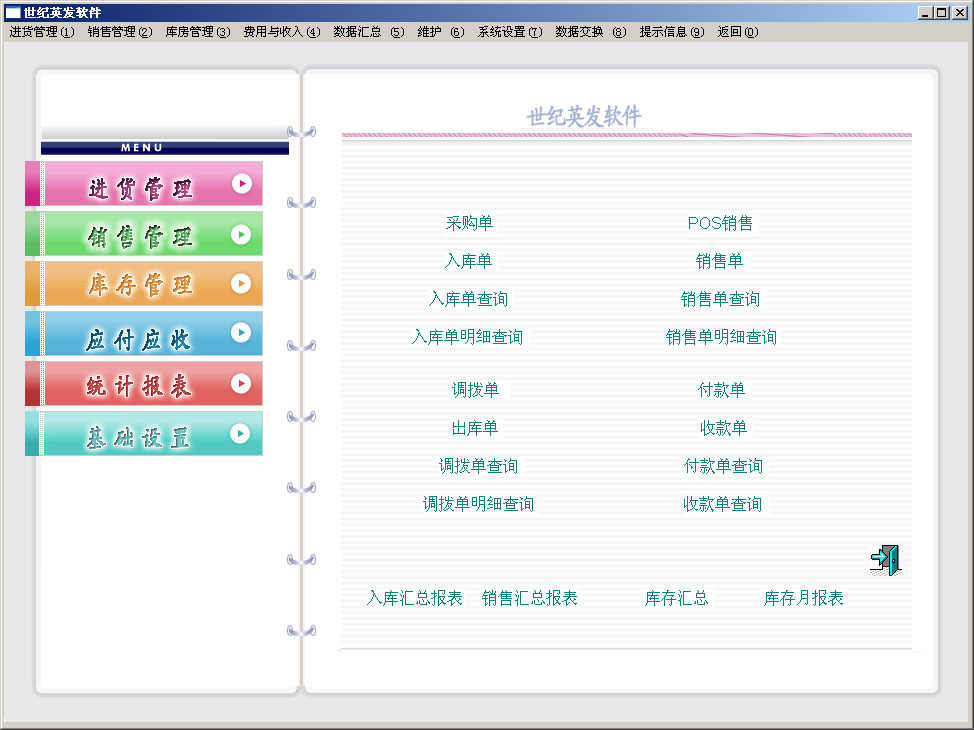The height and width of the screenshot is (730, 974).
Task: Click arrow icon on 应付应收 banner
Action: [x=241, y=333]
